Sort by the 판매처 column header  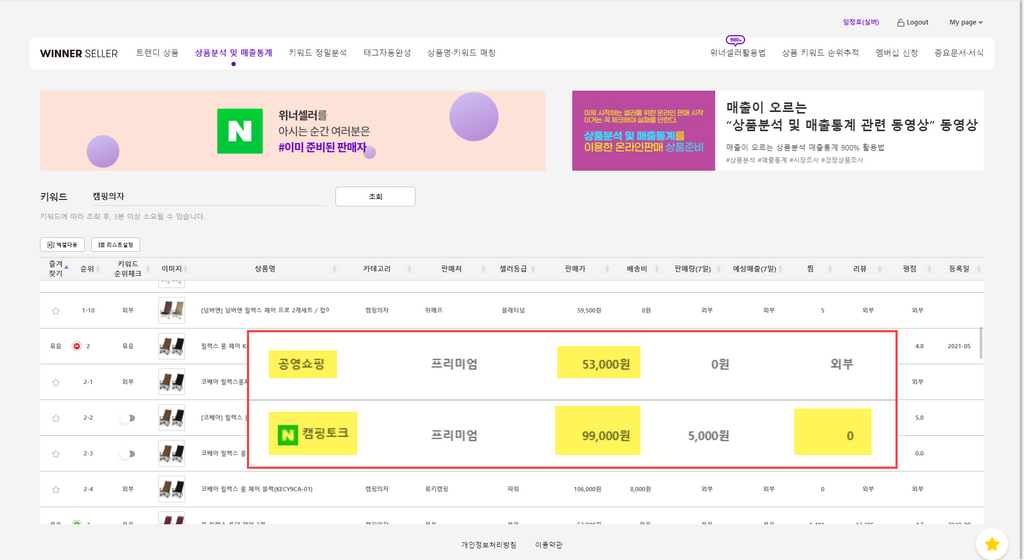point(451,269)
